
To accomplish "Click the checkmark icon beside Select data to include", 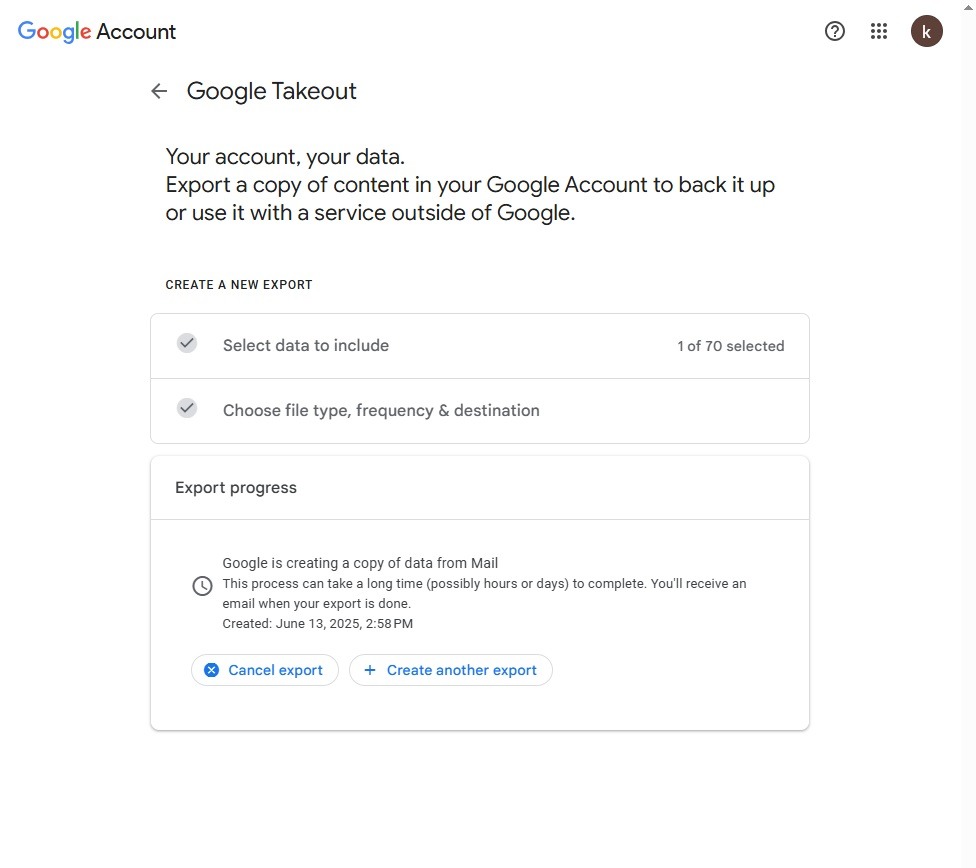I will point(187,343).
